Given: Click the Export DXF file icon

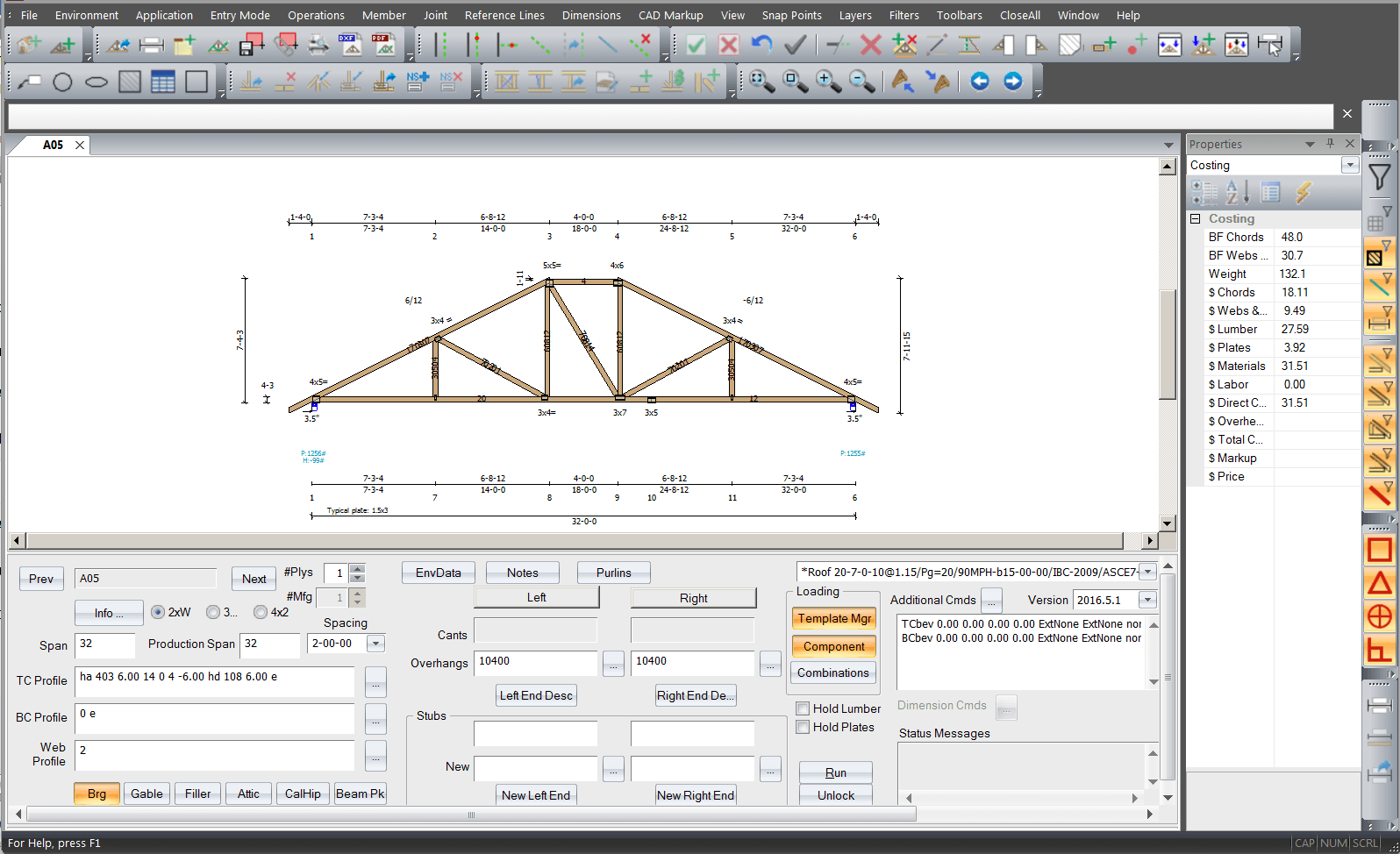Looking at the screenshot, I should tap(350, 45).
